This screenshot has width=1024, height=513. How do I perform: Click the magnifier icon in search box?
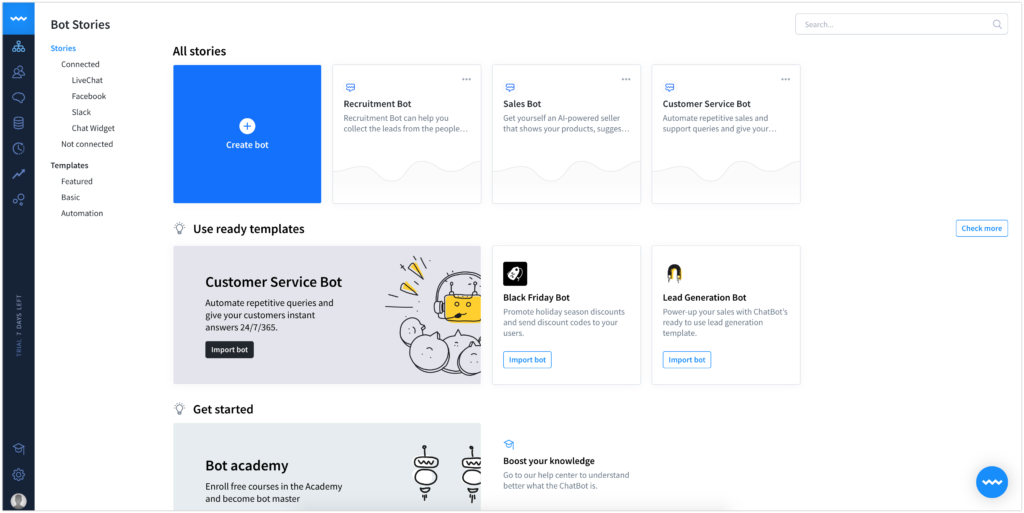[997, 24]
